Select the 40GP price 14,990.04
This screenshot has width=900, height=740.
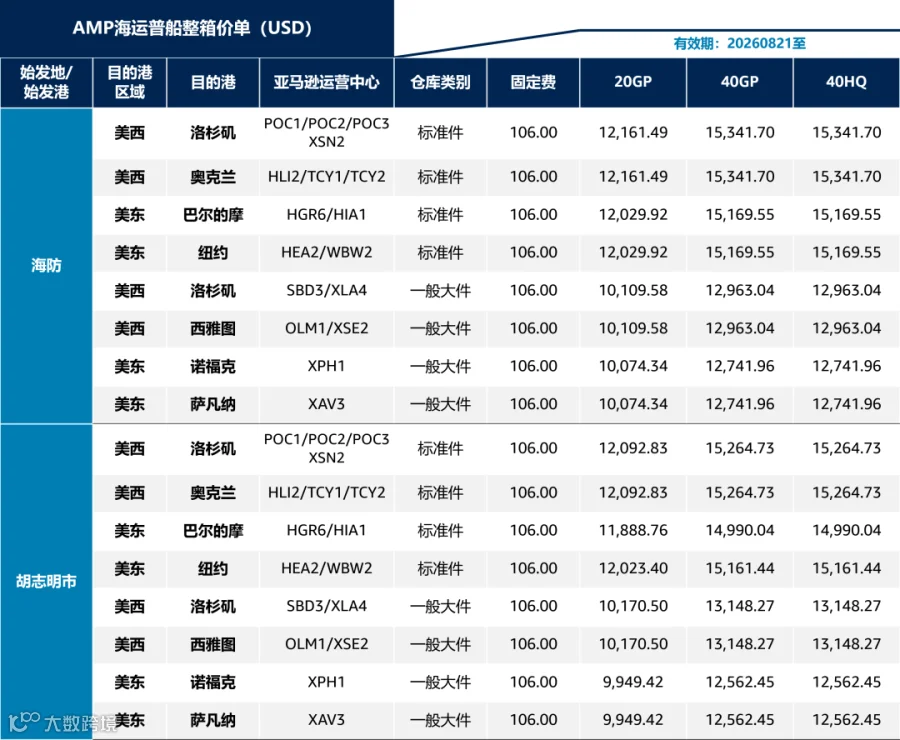coord(740,530)
